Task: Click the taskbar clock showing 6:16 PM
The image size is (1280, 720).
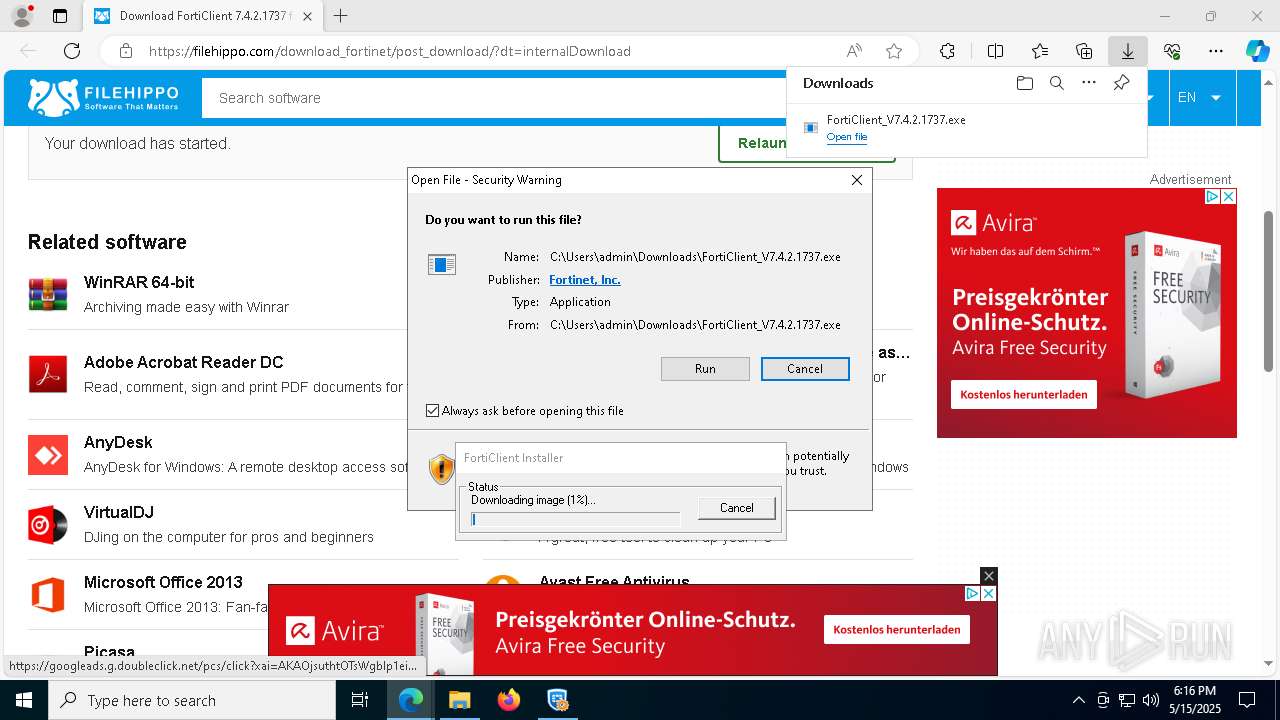Action: tap(1194, 700)
